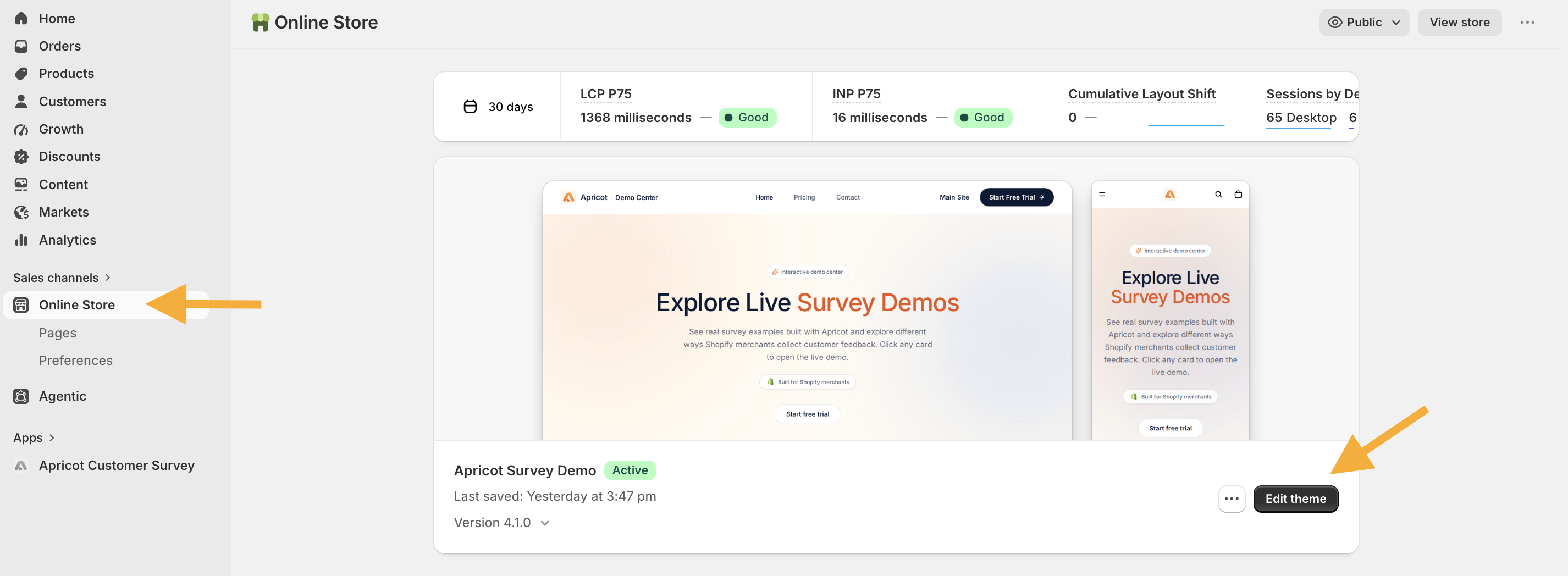Click the LCP P75 metric label

pos(606,93)
